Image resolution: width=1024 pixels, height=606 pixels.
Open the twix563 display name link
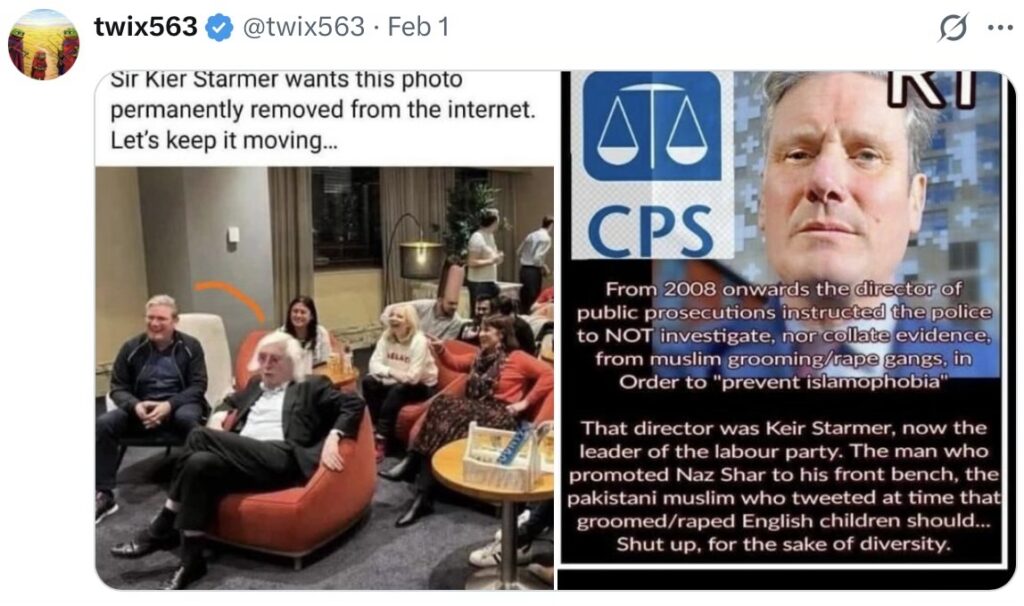pos(146,27)
